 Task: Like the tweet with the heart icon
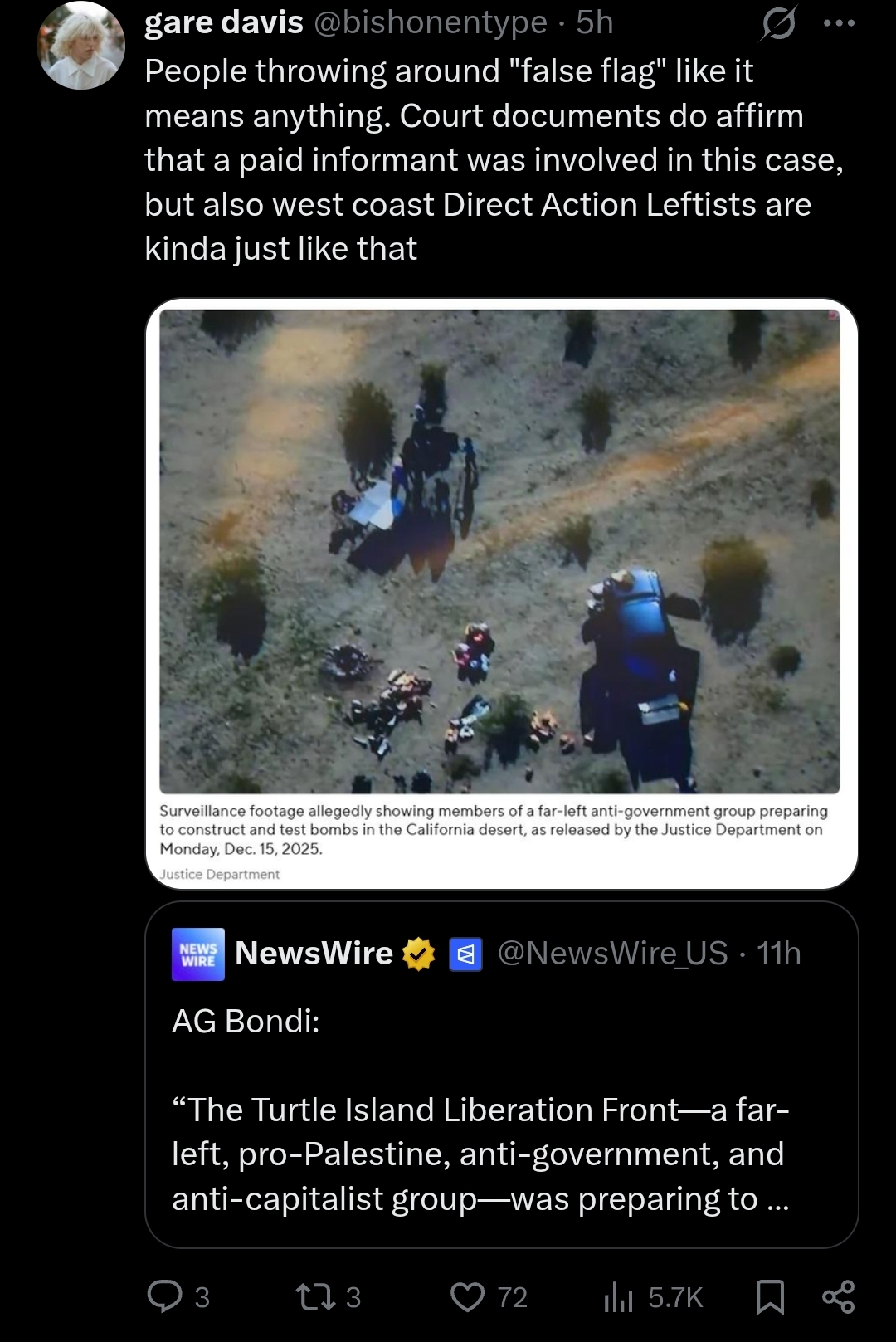pyautogui.click(x=467, y=1296)
